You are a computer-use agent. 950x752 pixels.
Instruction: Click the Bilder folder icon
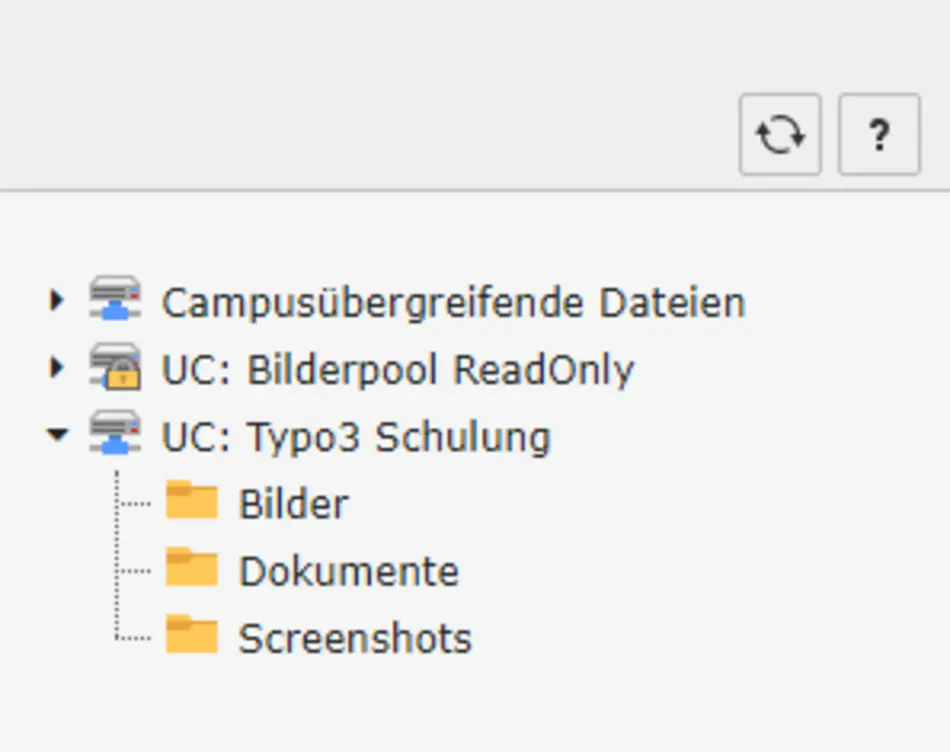(x=191, y=501)
